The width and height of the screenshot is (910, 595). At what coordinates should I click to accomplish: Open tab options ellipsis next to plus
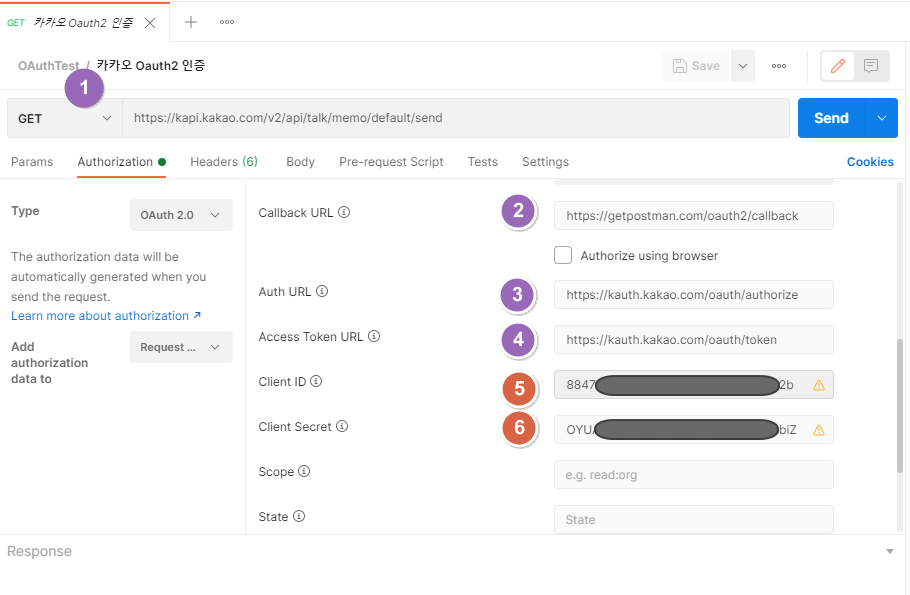pos(227,22)
